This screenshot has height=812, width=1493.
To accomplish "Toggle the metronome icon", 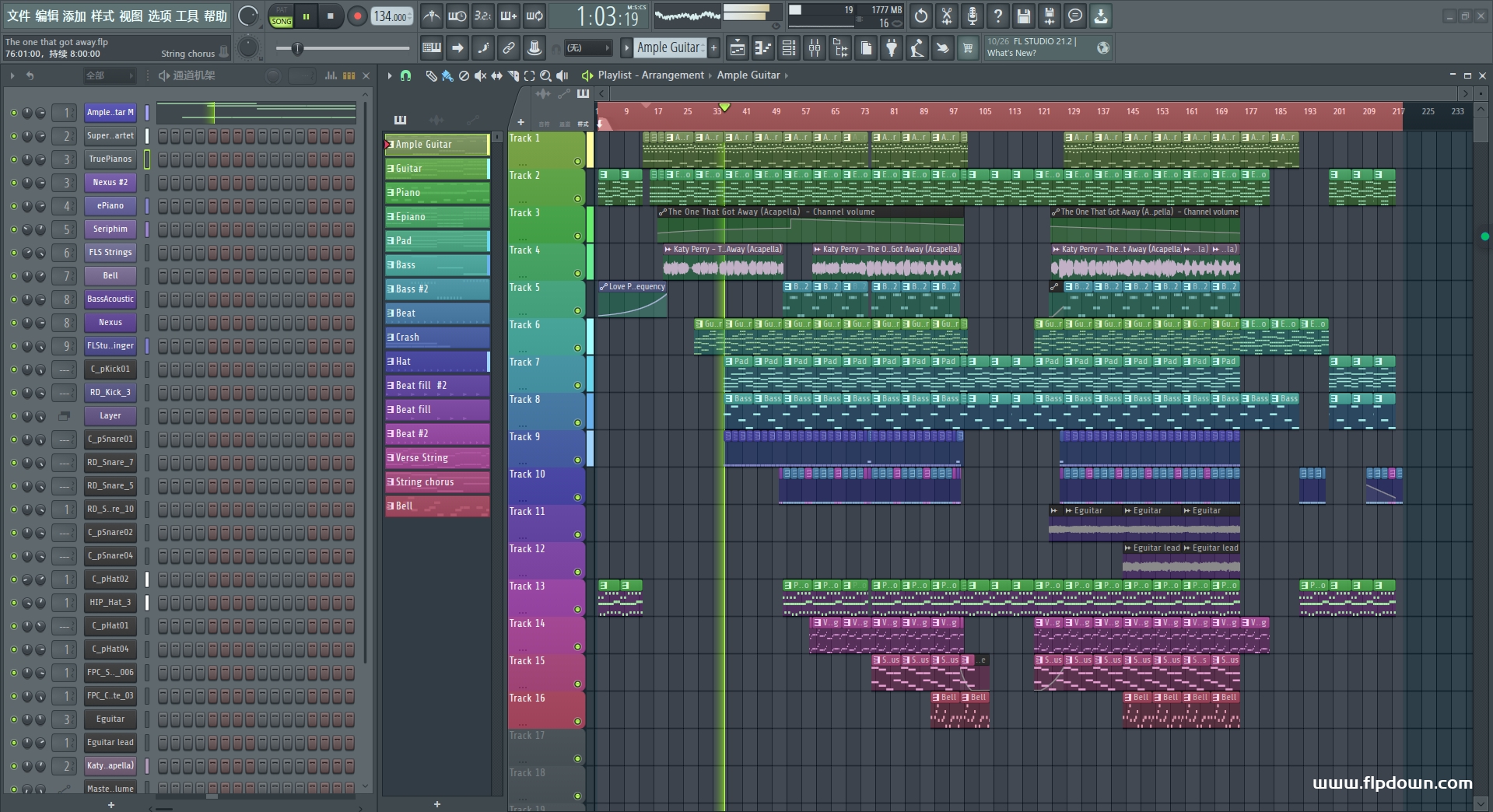I will (x=432, y=16).
